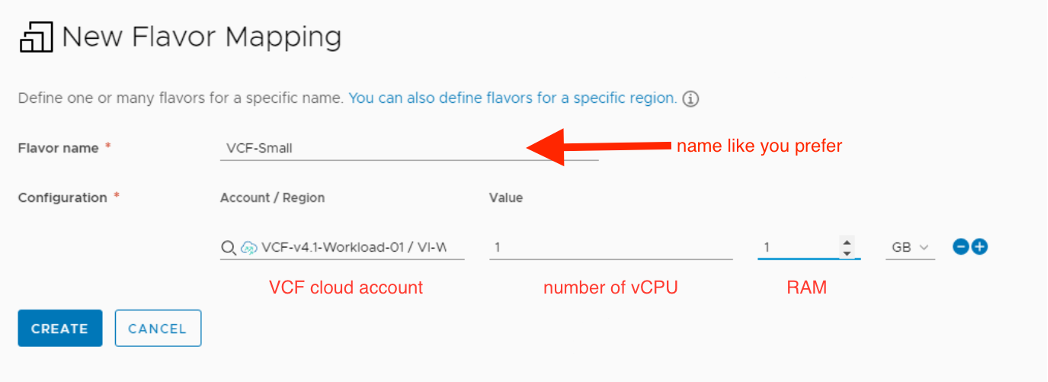1048x382 pixels.
Task: Click the Configuration label
Action: click(x=62, y=198)
